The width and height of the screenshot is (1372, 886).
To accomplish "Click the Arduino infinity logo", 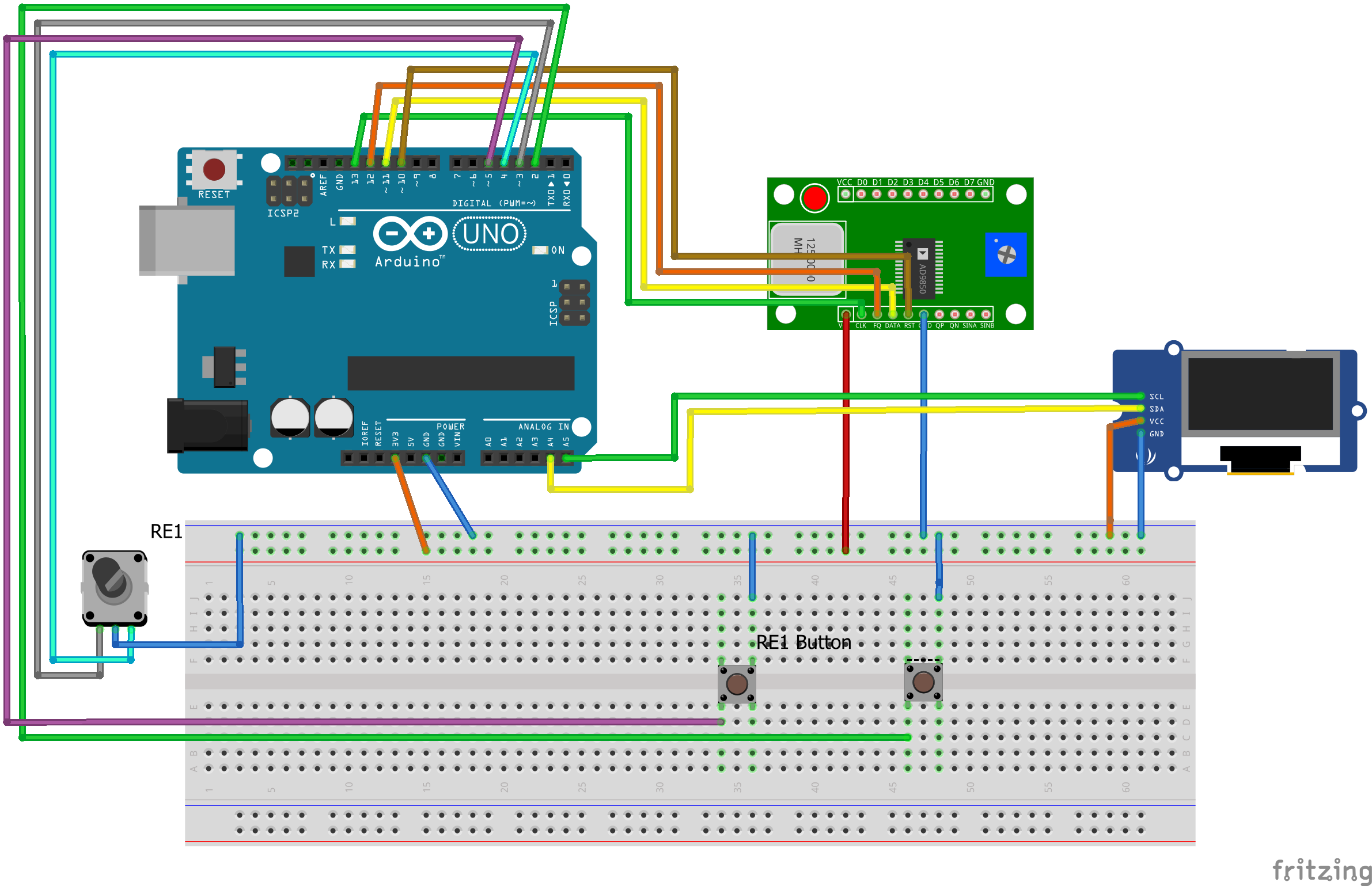I will point(410,234).
